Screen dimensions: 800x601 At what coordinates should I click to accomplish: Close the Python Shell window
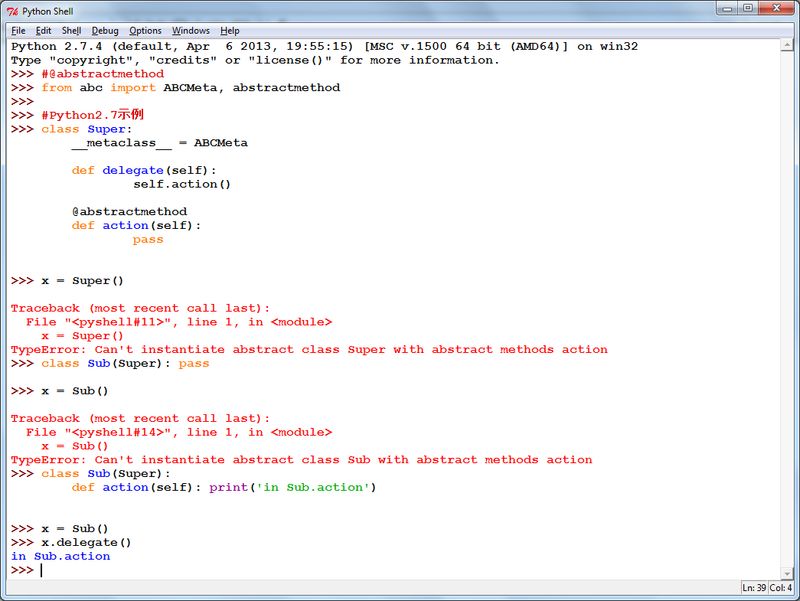(x=777, y=8)
